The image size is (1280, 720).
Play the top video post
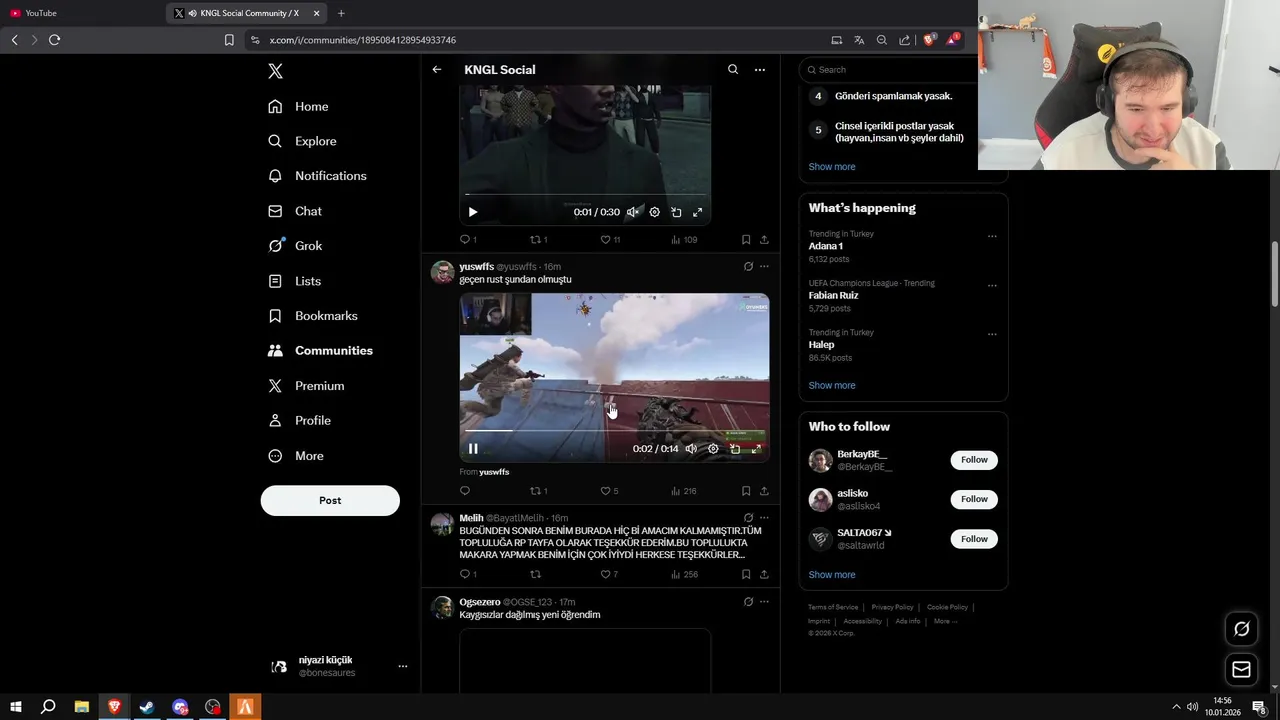click(473, 212)
